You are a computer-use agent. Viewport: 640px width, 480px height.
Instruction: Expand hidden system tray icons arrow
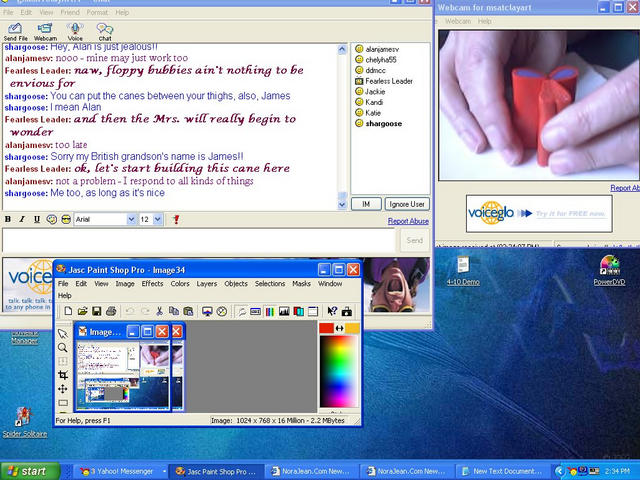click(560, 471)
